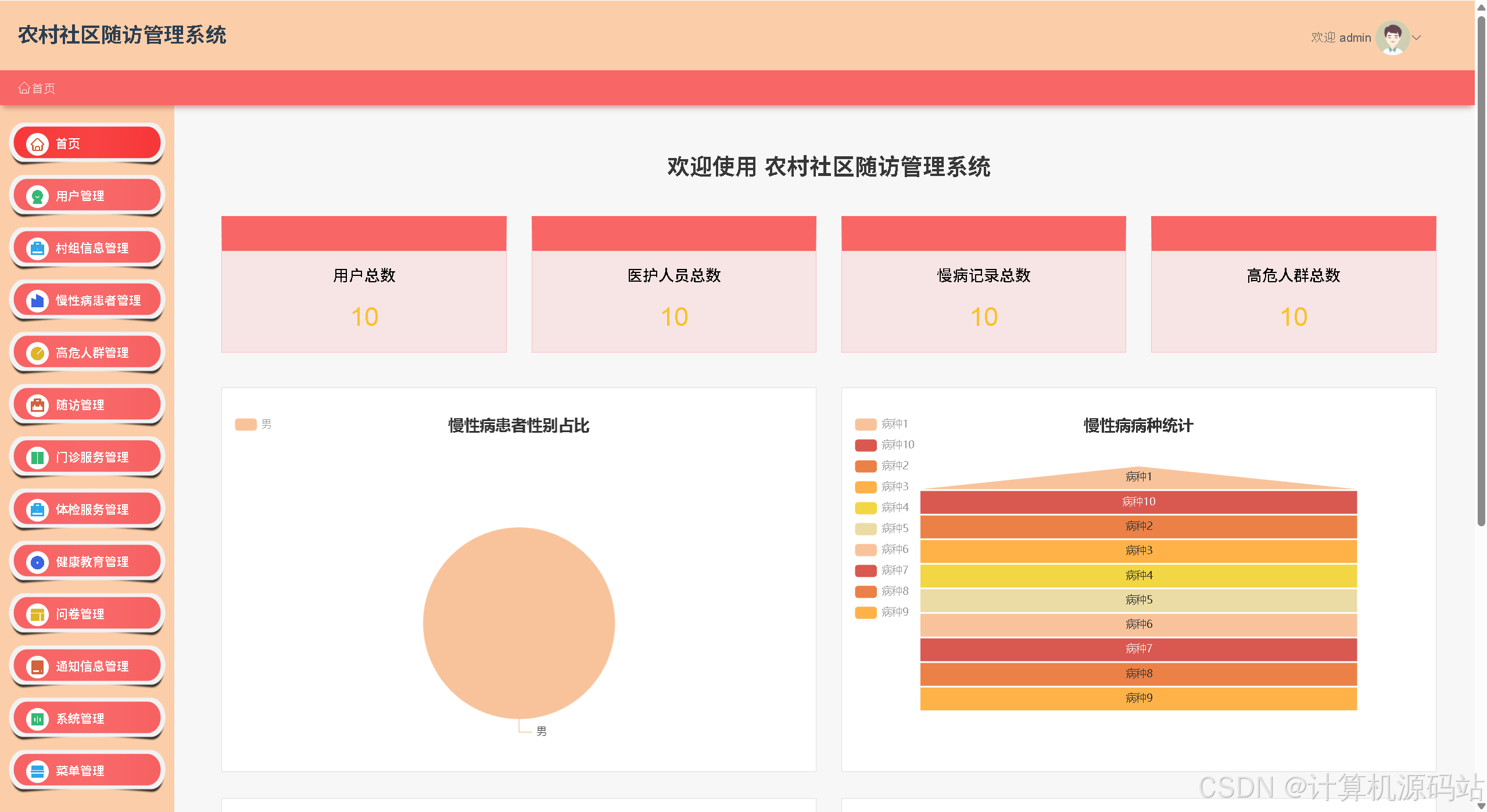Click the 病种3 funnel segment
This screenshot has height=812, width=1487.
coord(1138,551)
